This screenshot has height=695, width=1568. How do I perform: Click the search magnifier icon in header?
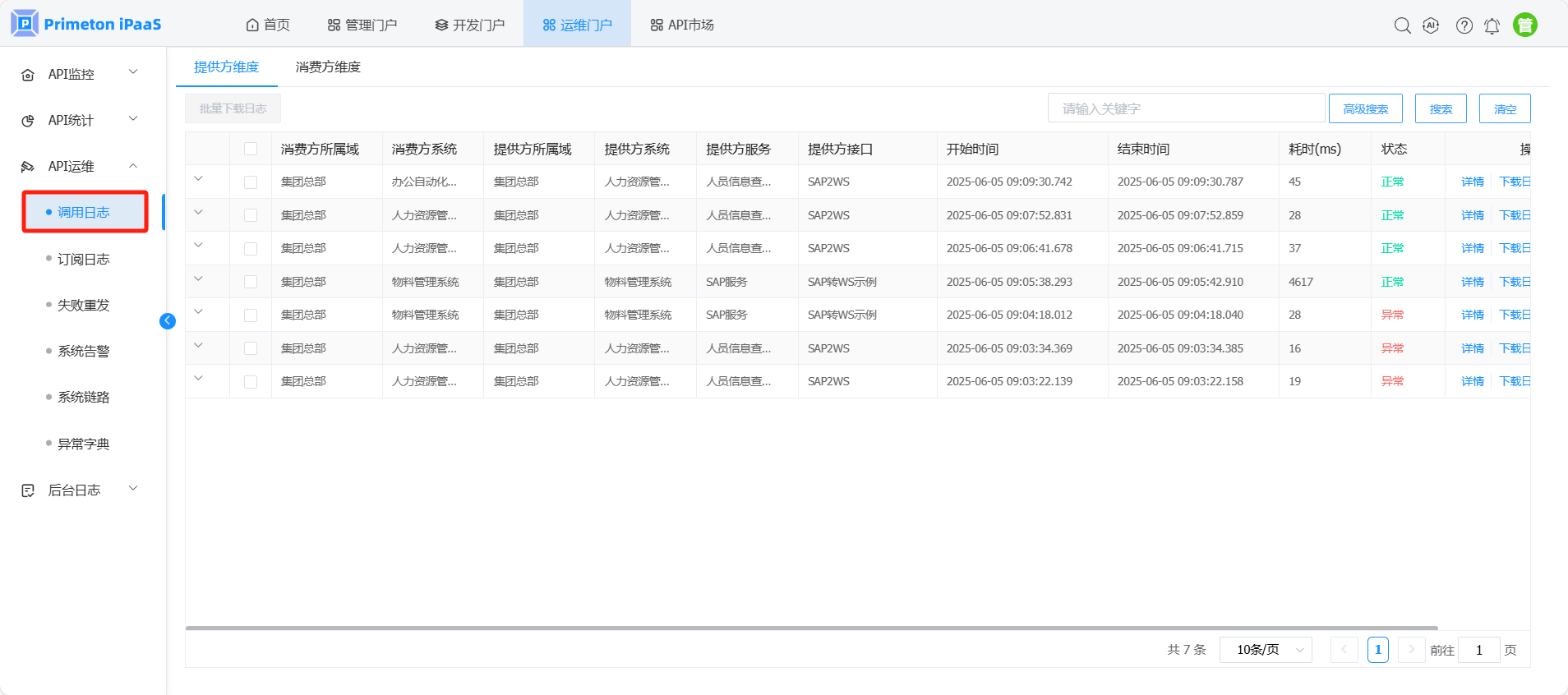coord(1402,25)
